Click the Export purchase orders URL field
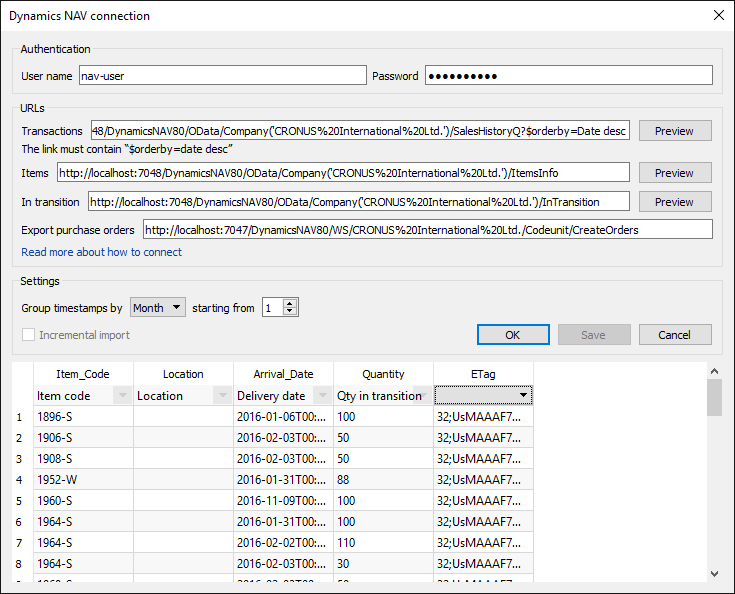The height and width of the screenshot is (594, 735). [427, 230]
